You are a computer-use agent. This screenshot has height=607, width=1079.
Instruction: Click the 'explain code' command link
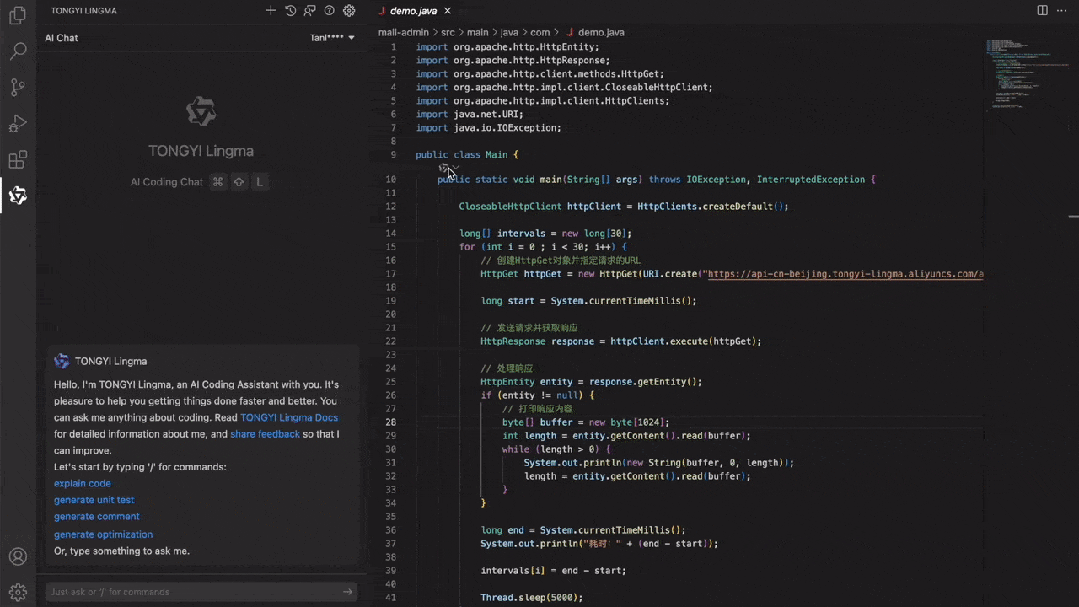(82, 483)
